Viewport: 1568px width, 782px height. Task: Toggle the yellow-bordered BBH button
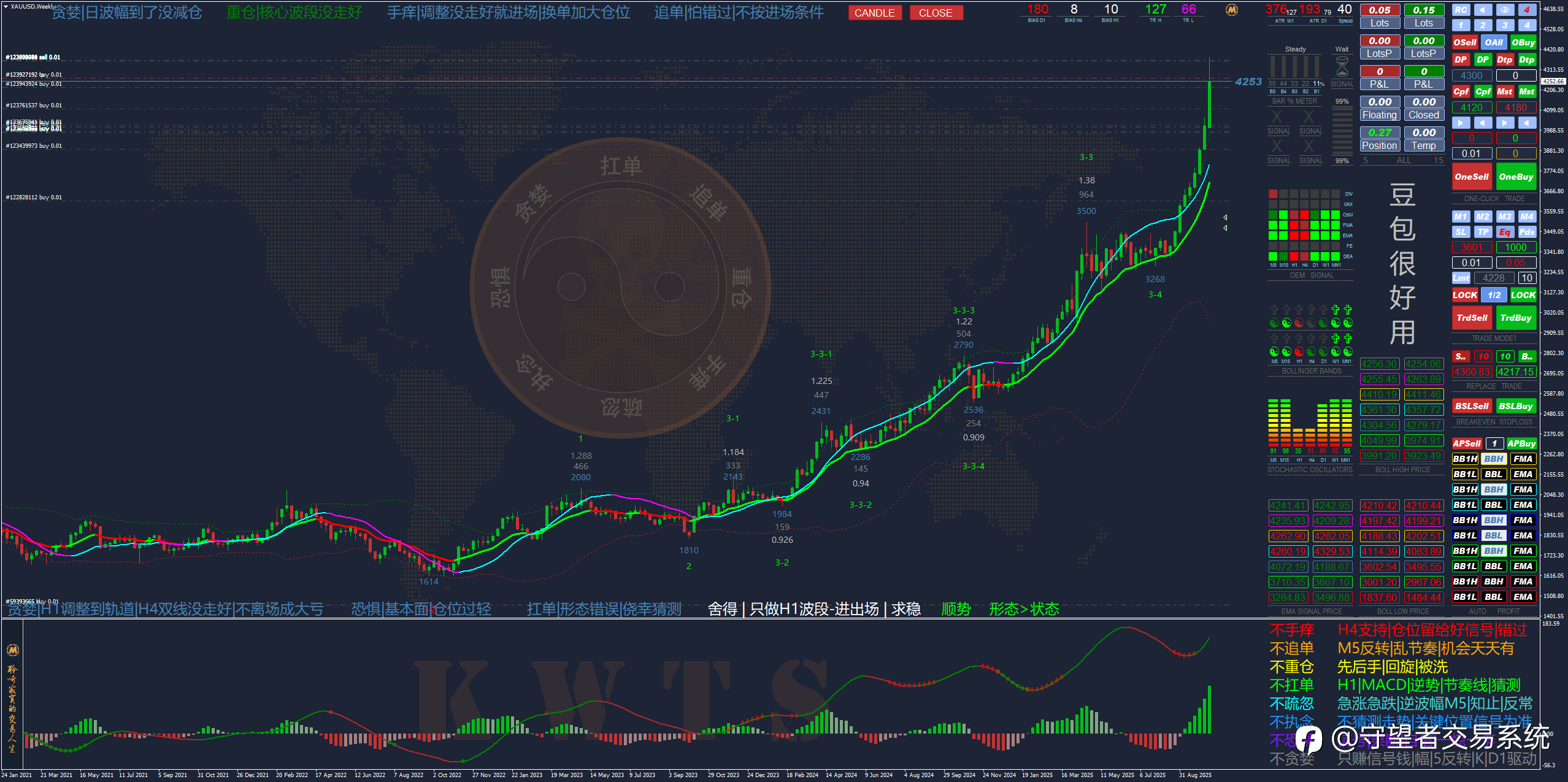1493,459
